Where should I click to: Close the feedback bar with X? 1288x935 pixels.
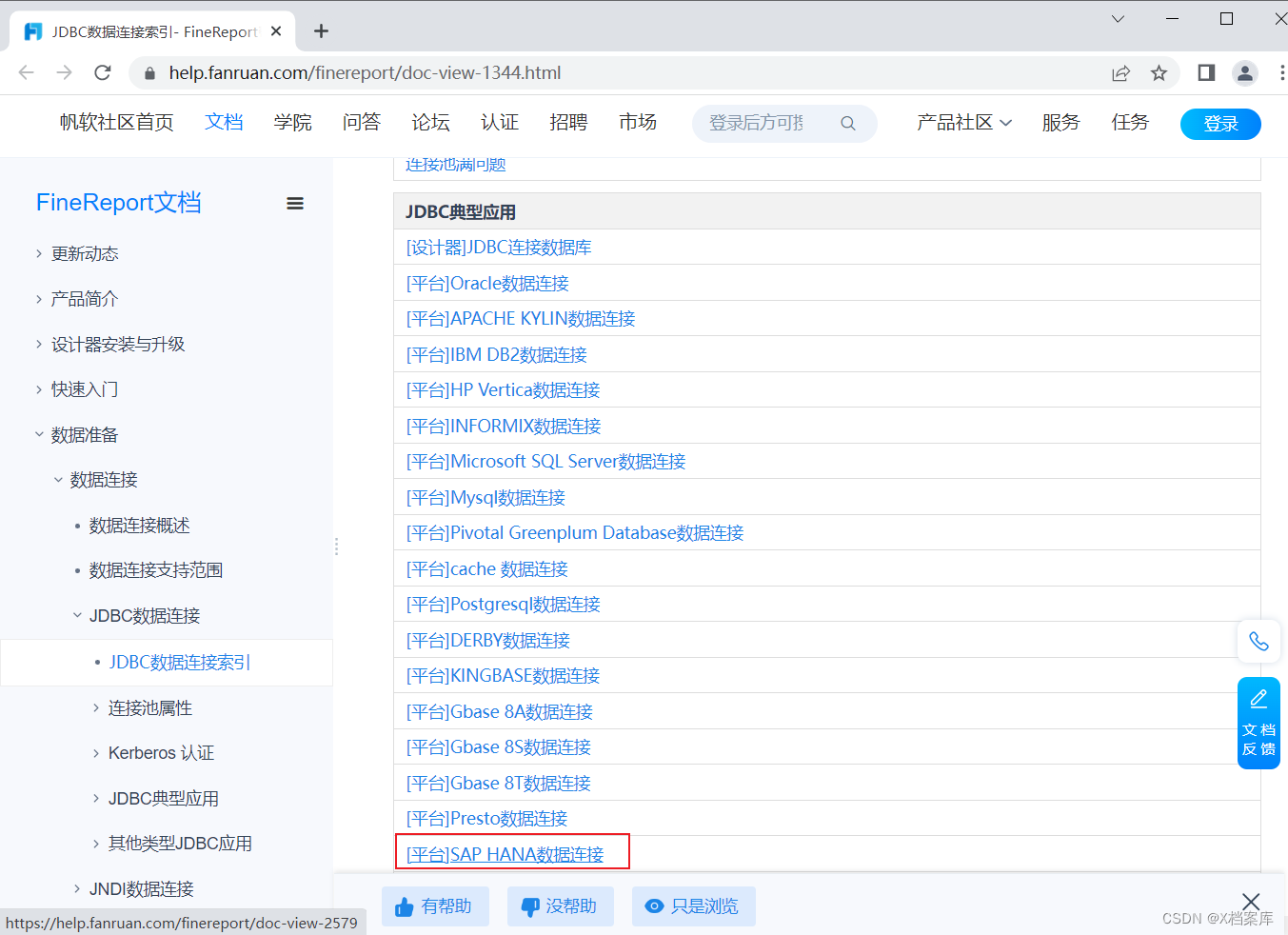[x=1251, y=901]
